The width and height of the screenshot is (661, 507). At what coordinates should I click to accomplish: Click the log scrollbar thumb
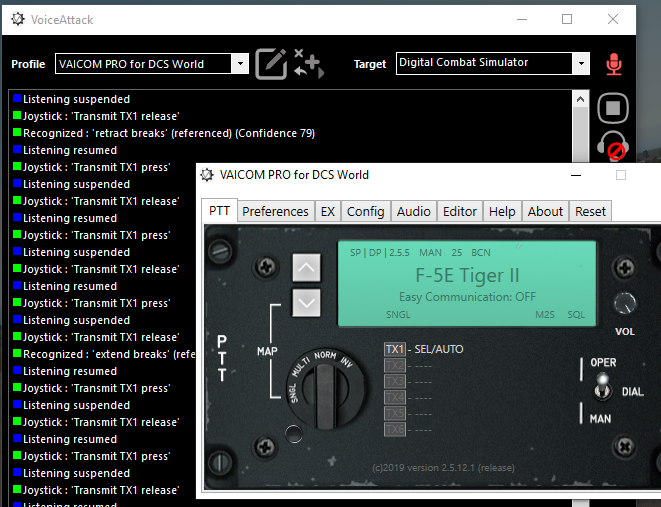pyautogui.click(x=580, y=135)
